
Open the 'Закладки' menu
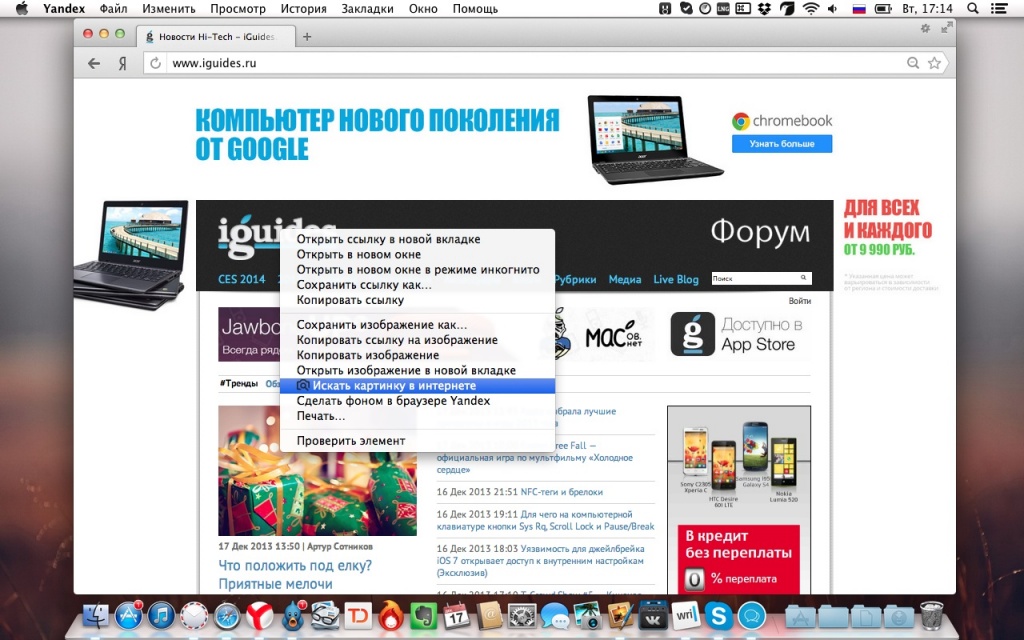coord(367,8)
